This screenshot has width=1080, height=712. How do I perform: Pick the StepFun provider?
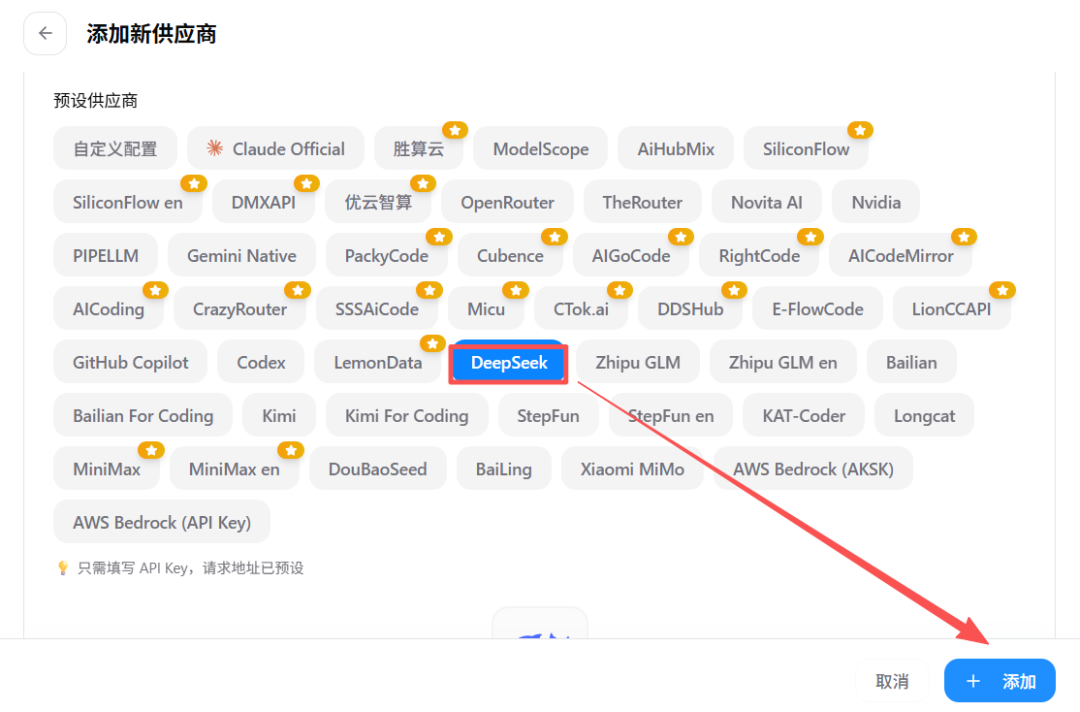(548, 416)
